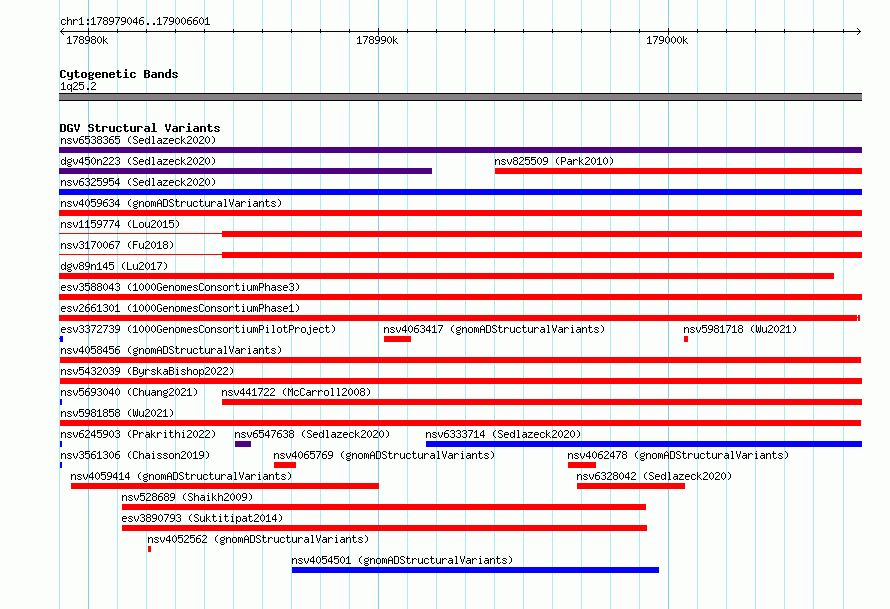
Task: Click the purple dgv450n223 variant bar
Action: click(x=245, y=171)
